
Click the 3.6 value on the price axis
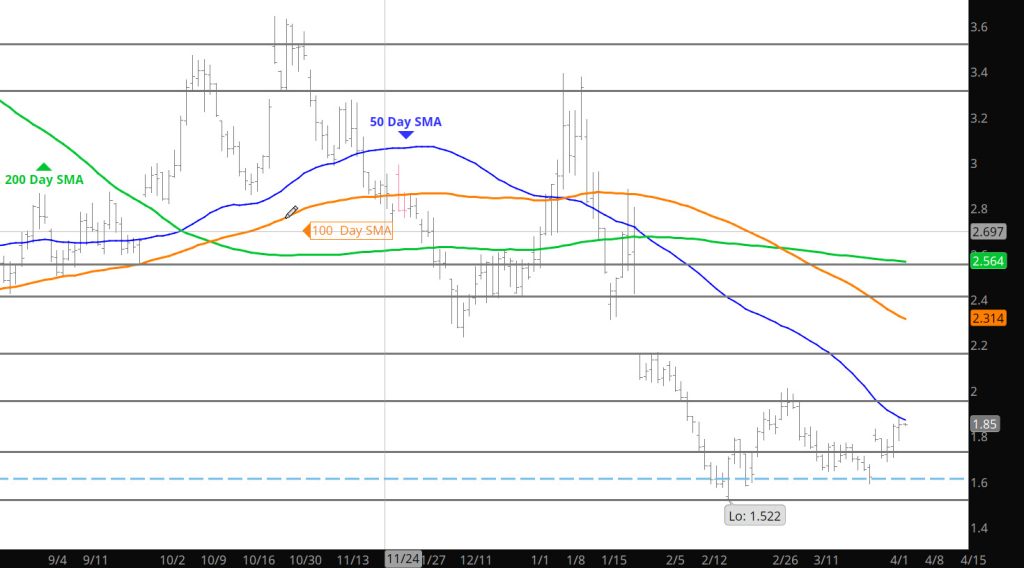tap(979, 27)
